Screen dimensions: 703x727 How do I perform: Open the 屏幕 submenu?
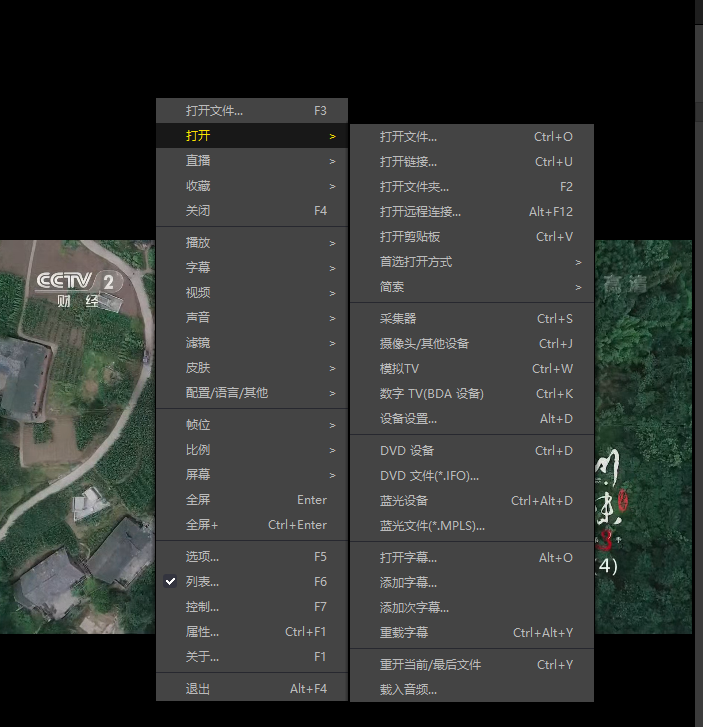252,475
